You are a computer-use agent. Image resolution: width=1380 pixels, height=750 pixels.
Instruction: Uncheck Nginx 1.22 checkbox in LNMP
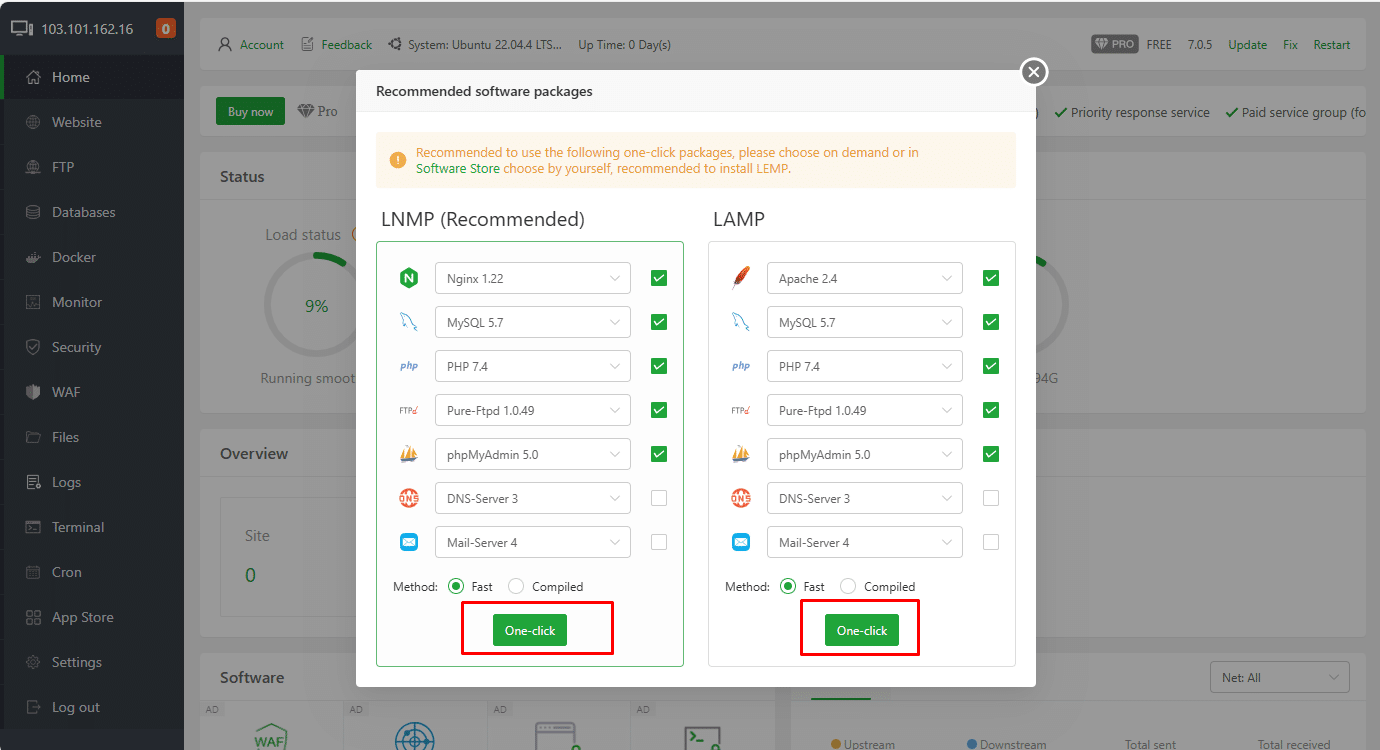[x=659, y=278]
